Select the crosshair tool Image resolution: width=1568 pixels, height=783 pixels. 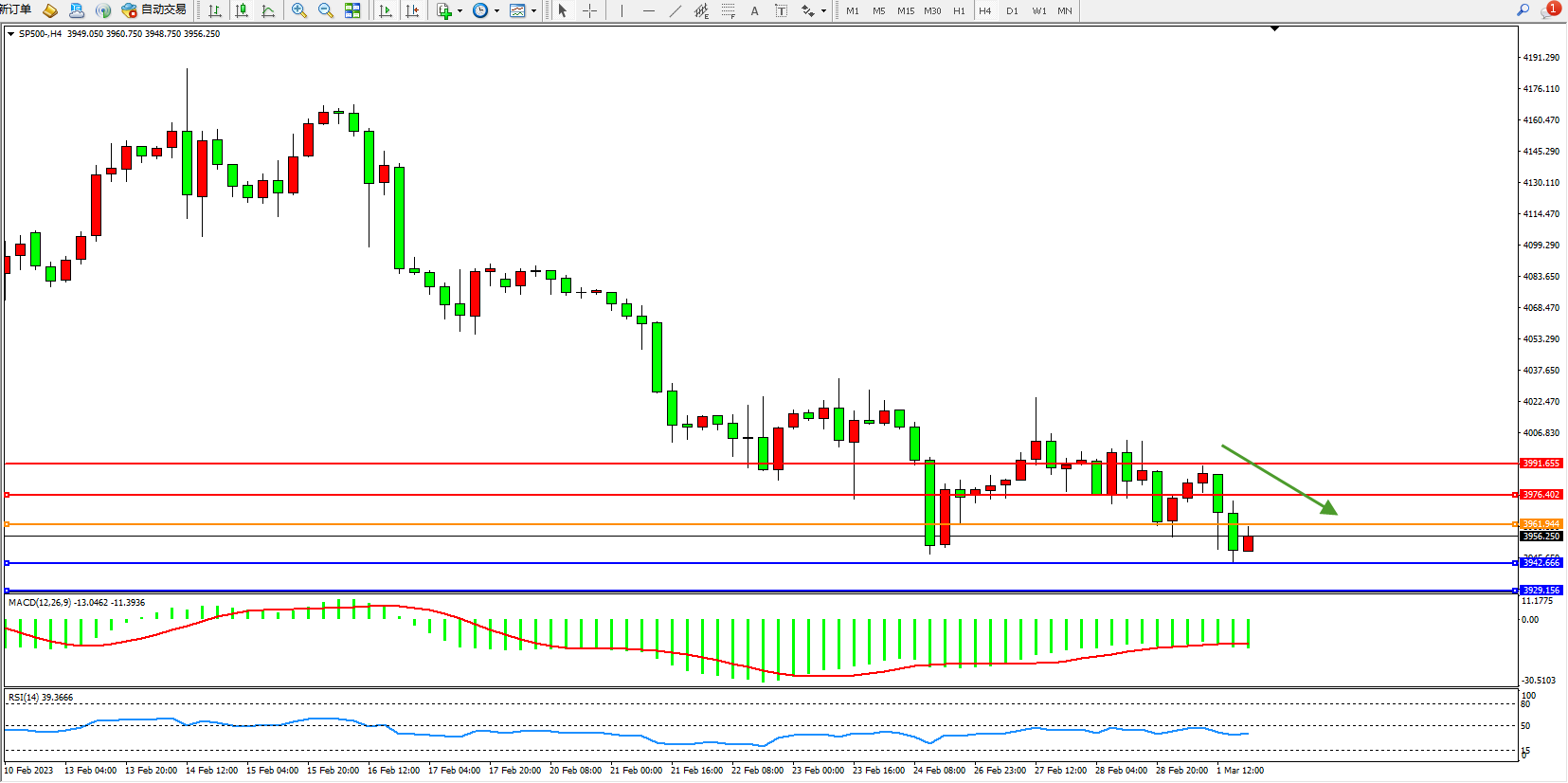[x=589, y=10]
